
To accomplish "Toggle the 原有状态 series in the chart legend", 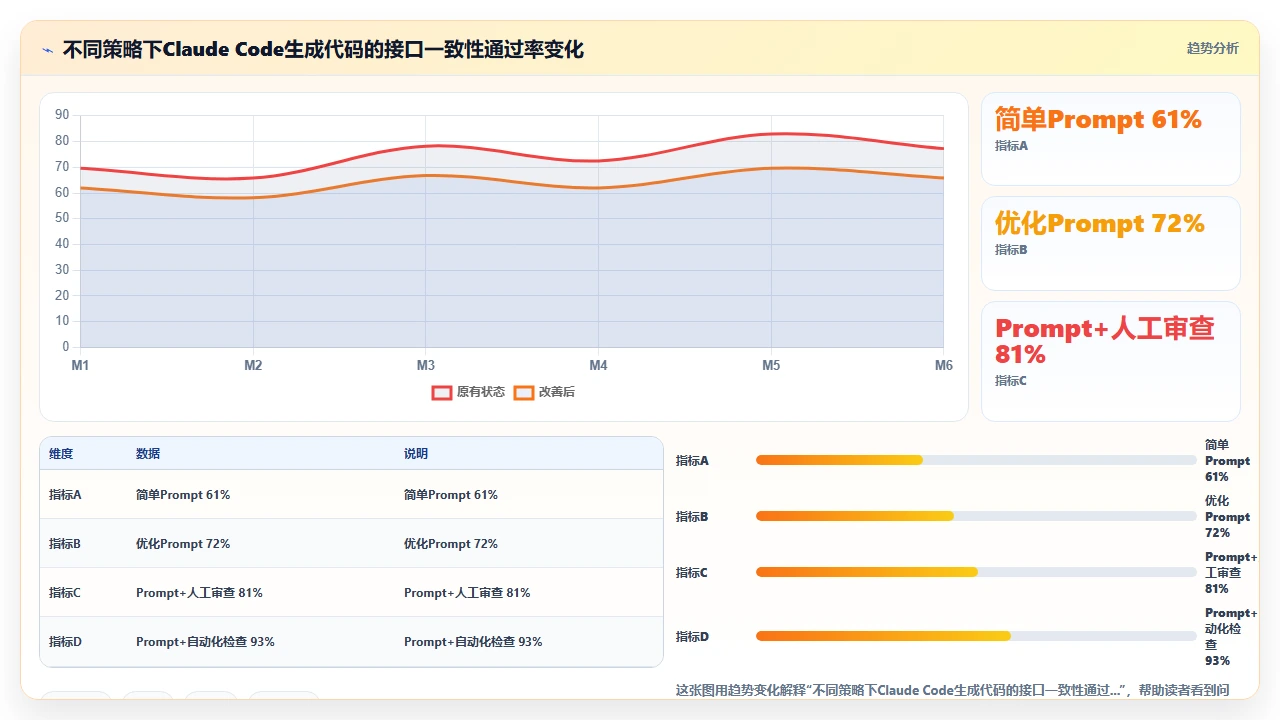I will click(x=468, y=392).
